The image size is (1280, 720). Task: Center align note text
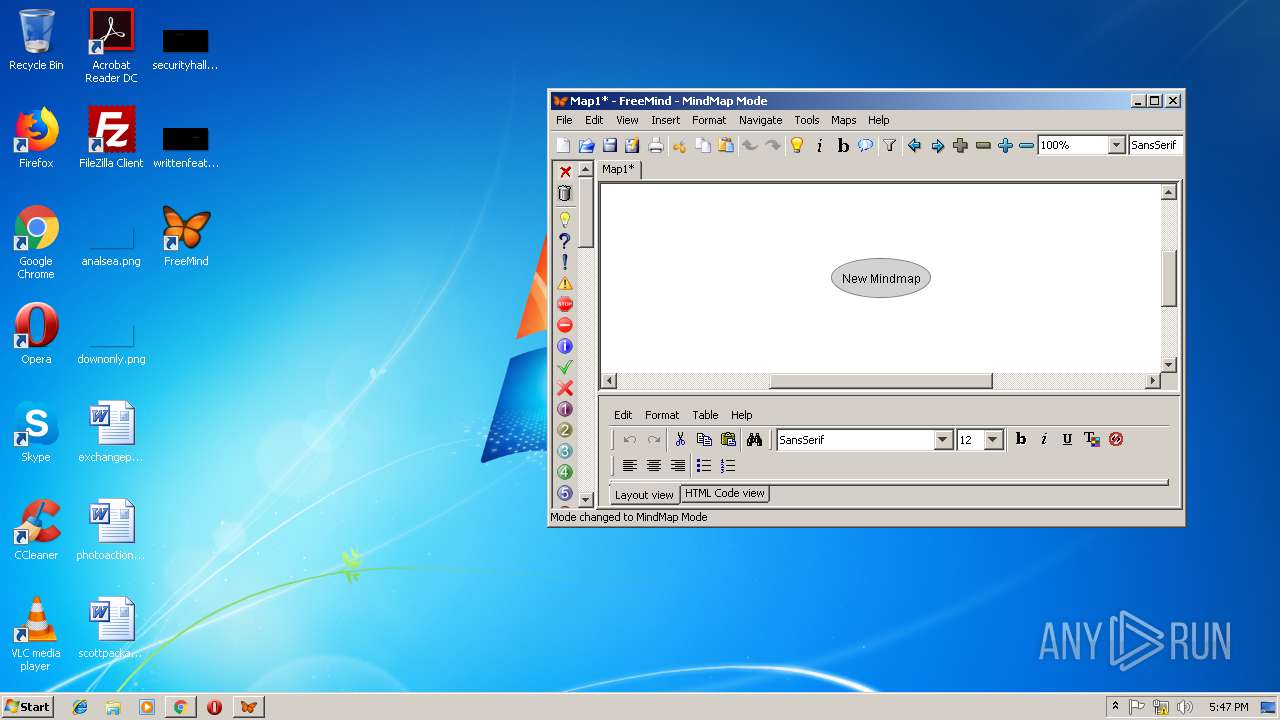pyautogui.click(x=653, y=466)
